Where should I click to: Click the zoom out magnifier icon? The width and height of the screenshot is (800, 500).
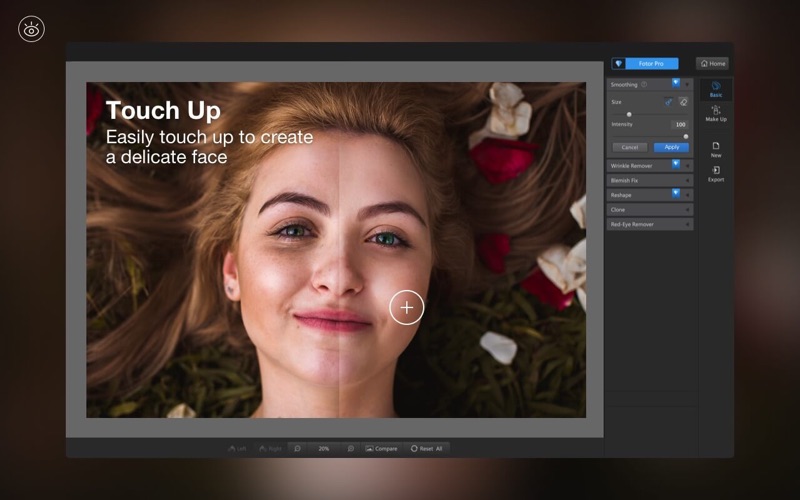tap(297, 449)
